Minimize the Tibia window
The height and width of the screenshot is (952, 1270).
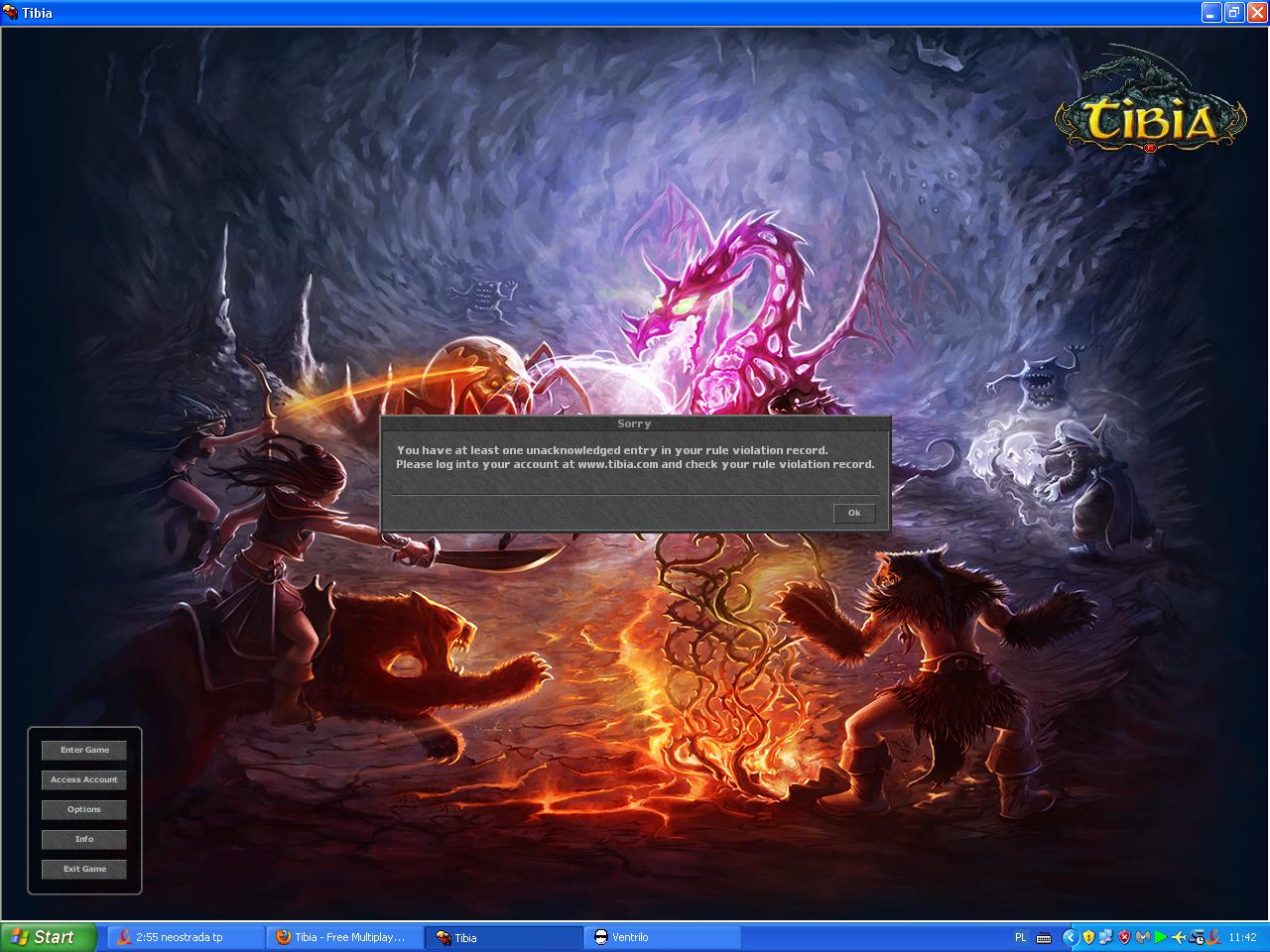(1211, 13)
